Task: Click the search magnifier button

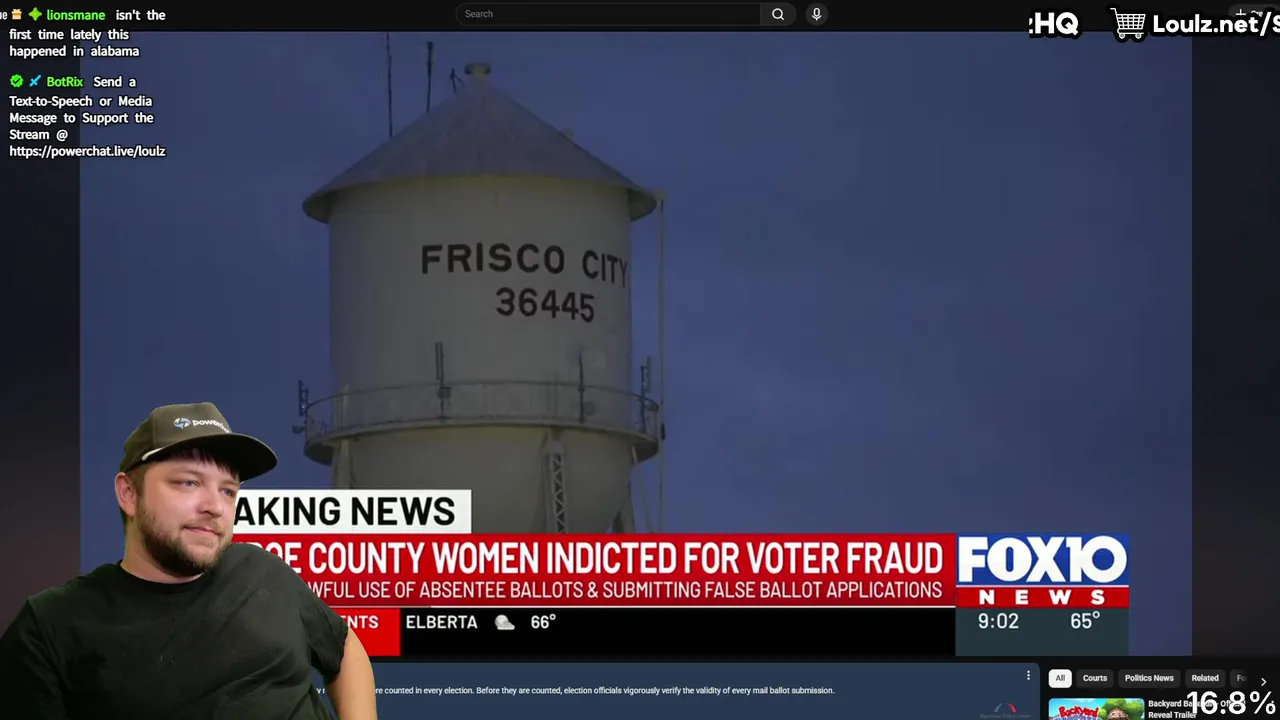Action: [777, 14]
